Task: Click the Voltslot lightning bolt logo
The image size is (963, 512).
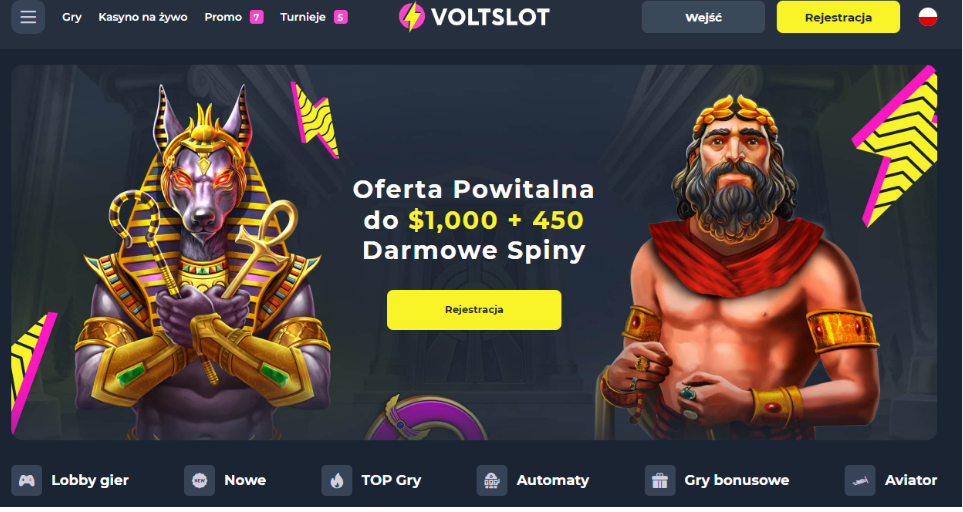Action: (411, 17)
